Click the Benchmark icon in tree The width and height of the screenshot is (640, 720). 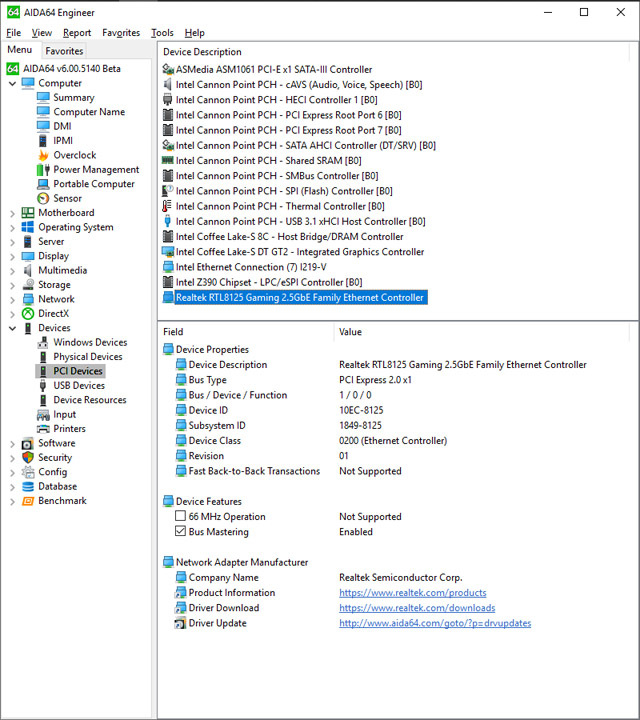coord(28,501)
